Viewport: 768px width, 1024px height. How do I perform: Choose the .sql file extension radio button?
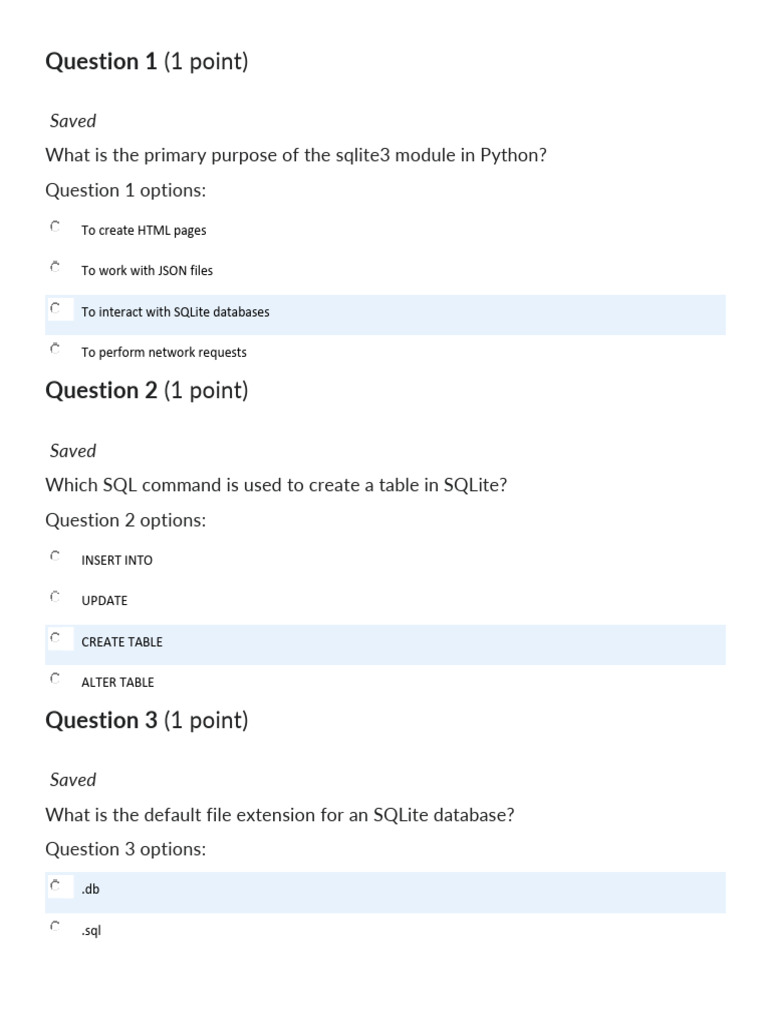pyautogui.click(x=55, y=927)
